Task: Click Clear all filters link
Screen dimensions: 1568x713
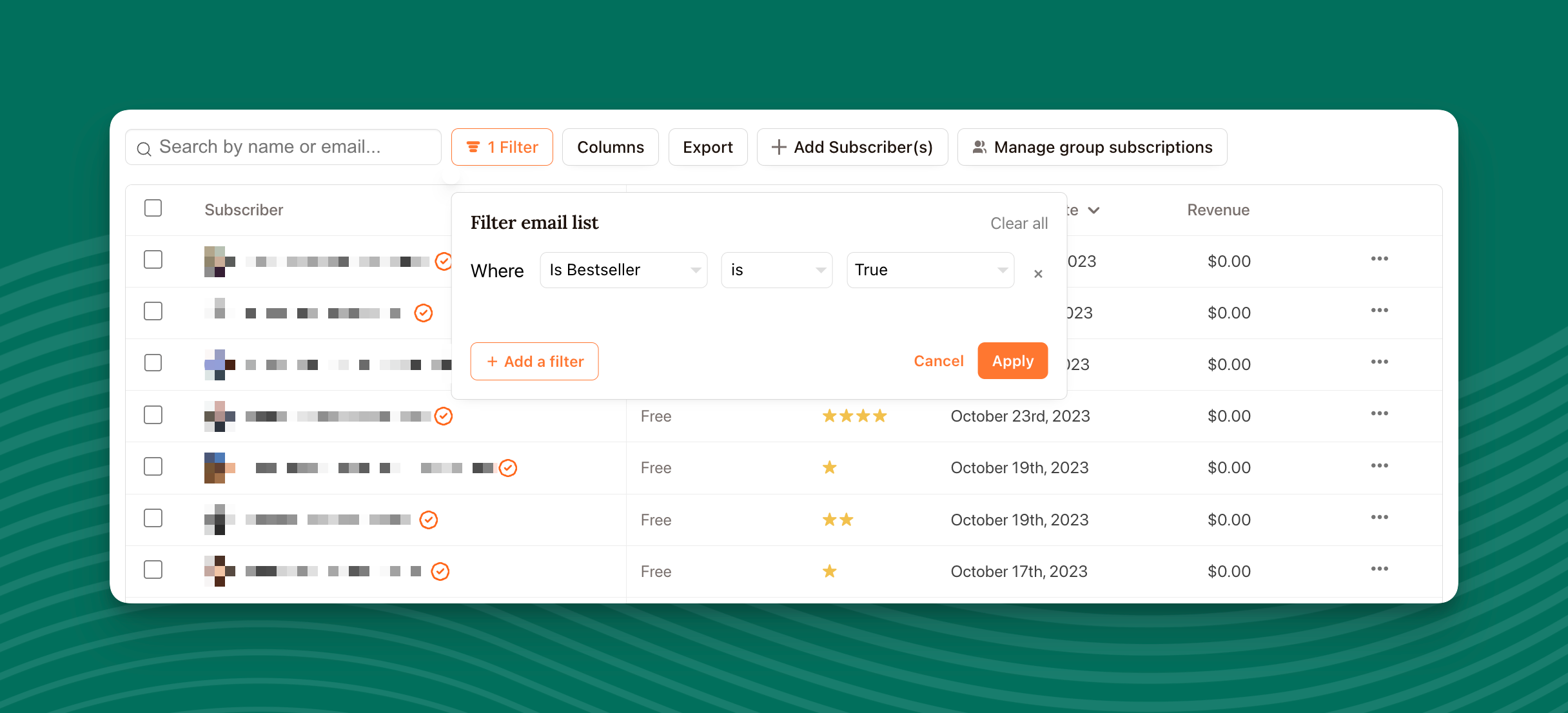Action: click(x=1019, y=223)
